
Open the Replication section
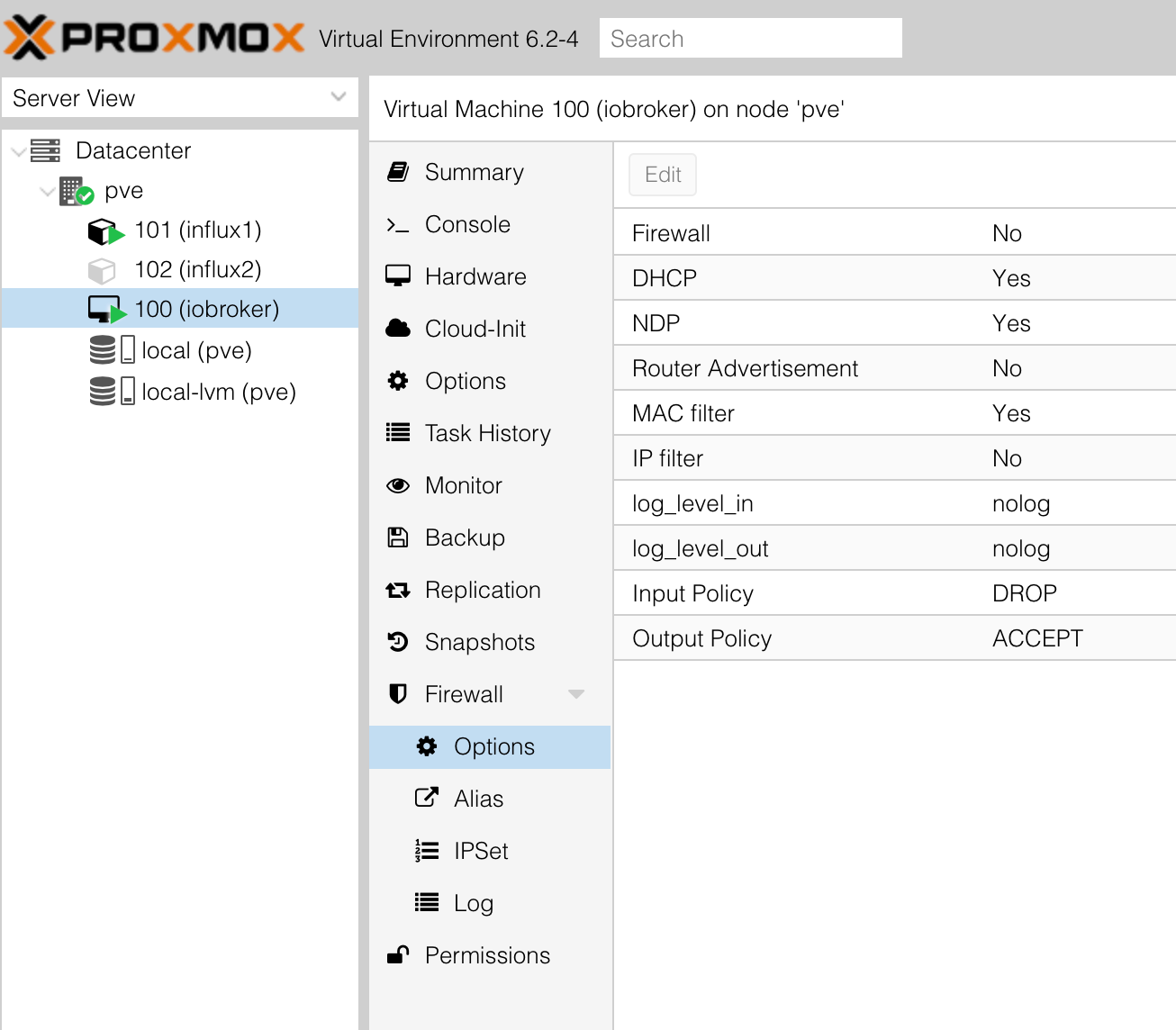[490, 590]
